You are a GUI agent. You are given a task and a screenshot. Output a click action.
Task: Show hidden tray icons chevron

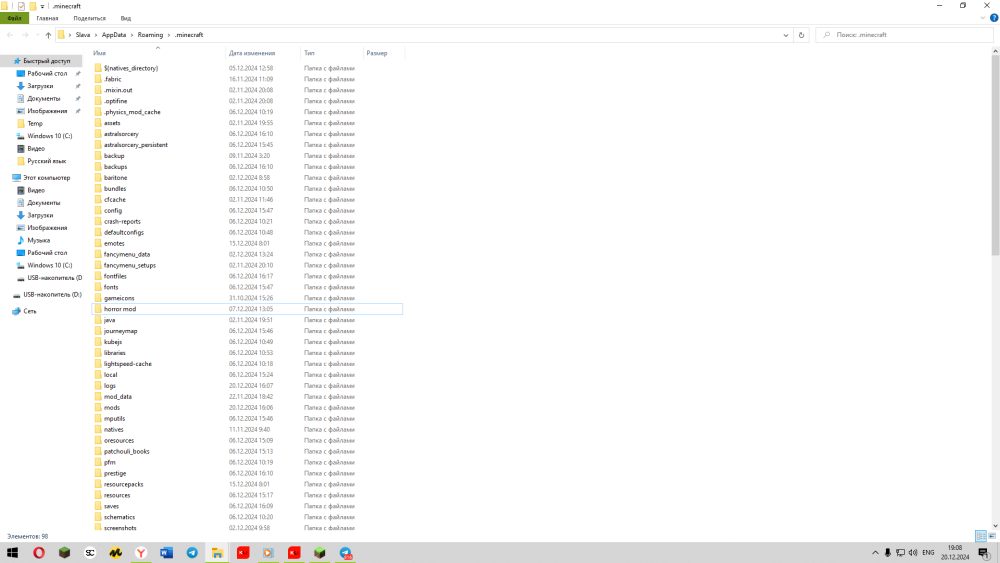coord(875,553)
